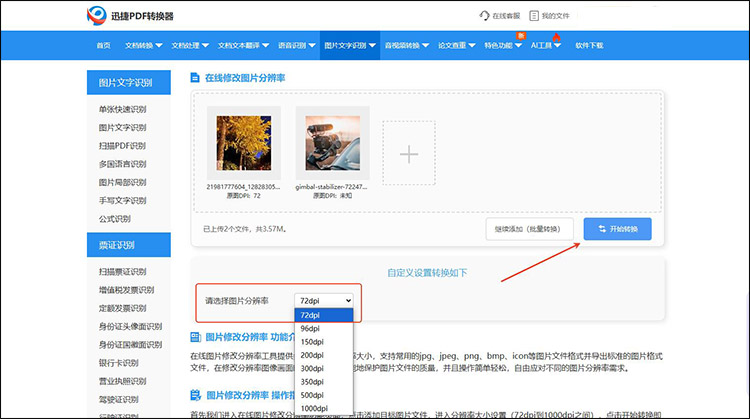Click the 迅捷PDF转换器 logo icon
The height and width of the screenshot is (419, 750).
click(97, 16)
